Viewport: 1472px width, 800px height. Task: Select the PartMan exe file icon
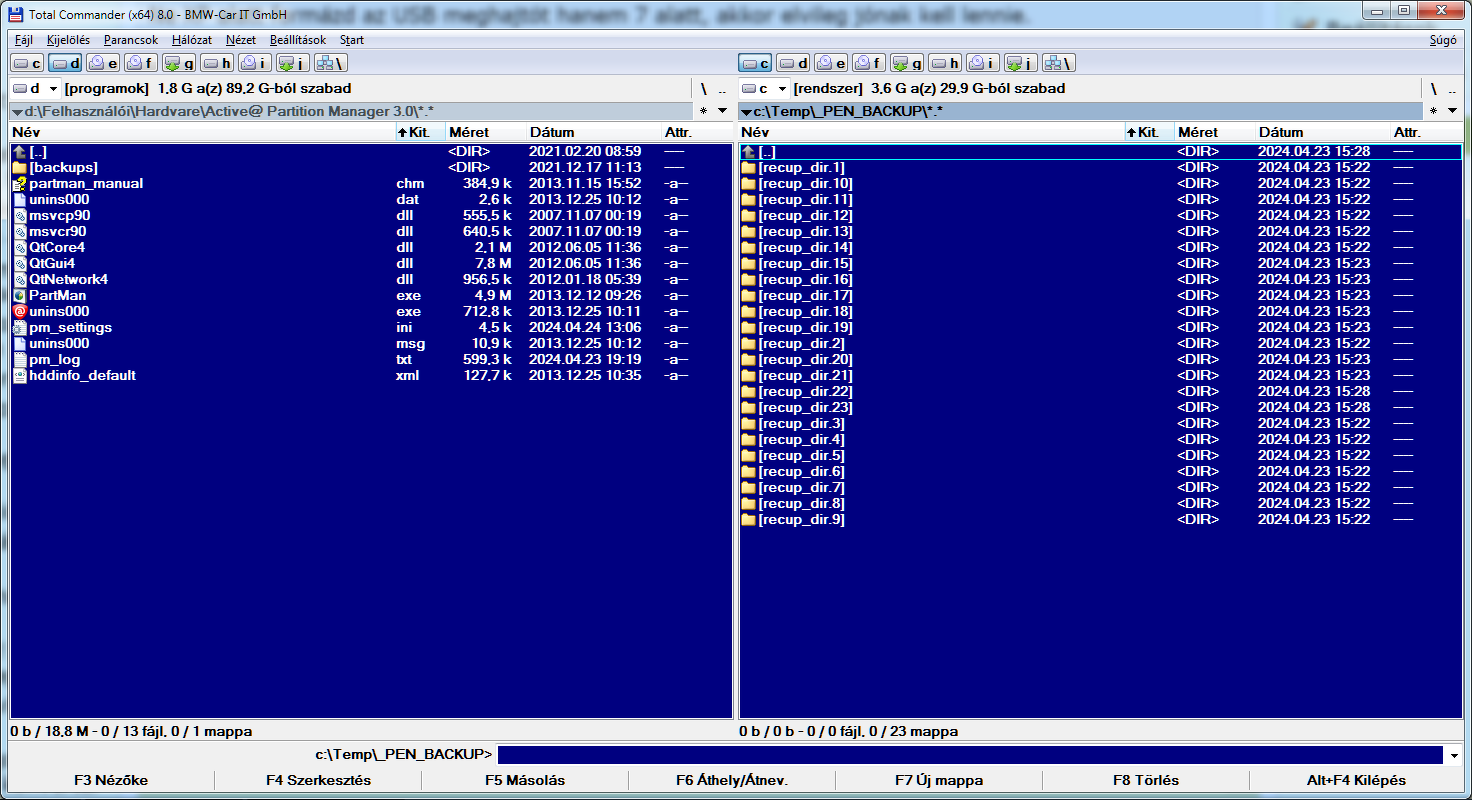tap(20, 295)
